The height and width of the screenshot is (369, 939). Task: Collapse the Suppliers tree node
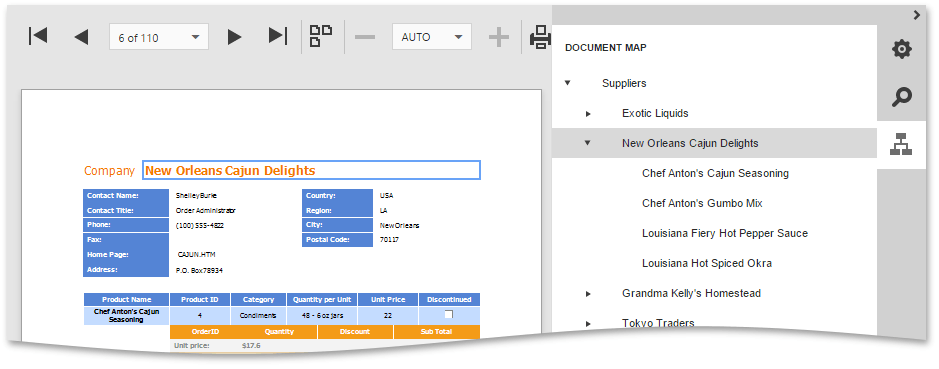(567, 83)
